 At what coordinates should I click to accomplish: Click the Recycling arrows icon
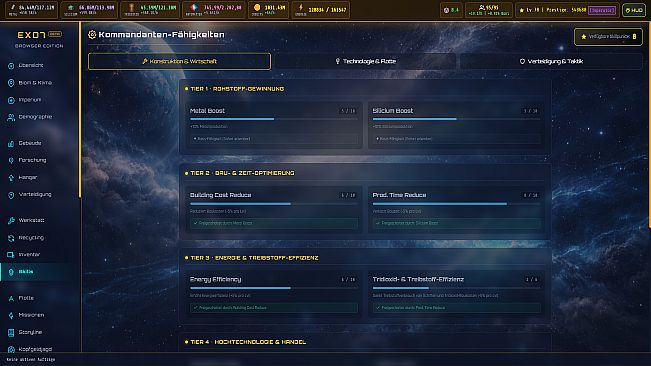point(11,238)
